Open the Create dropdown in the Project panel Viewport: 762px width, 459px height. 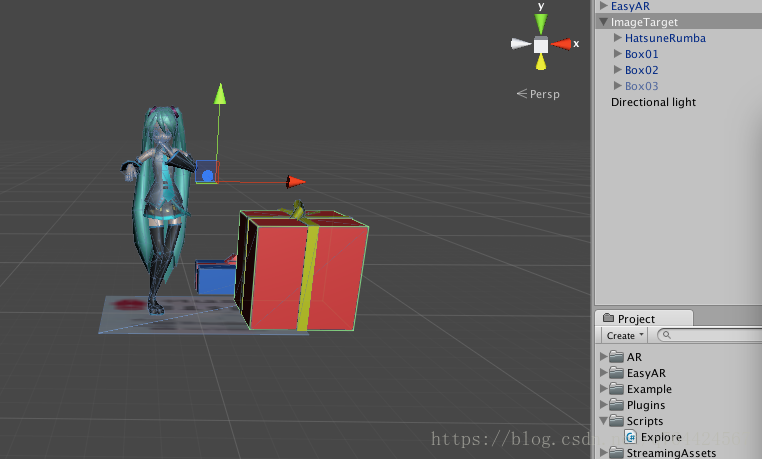pyautogui.click(x=624, y=336)
